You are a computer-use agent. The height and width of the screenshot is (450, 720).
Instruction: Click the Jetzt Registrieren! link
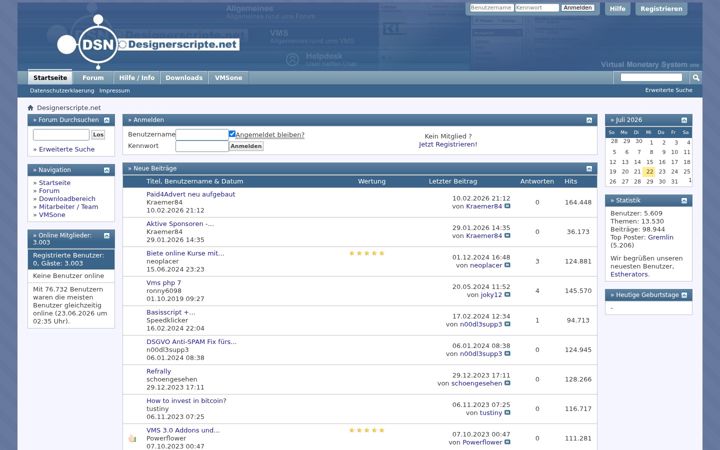[448, 144]
